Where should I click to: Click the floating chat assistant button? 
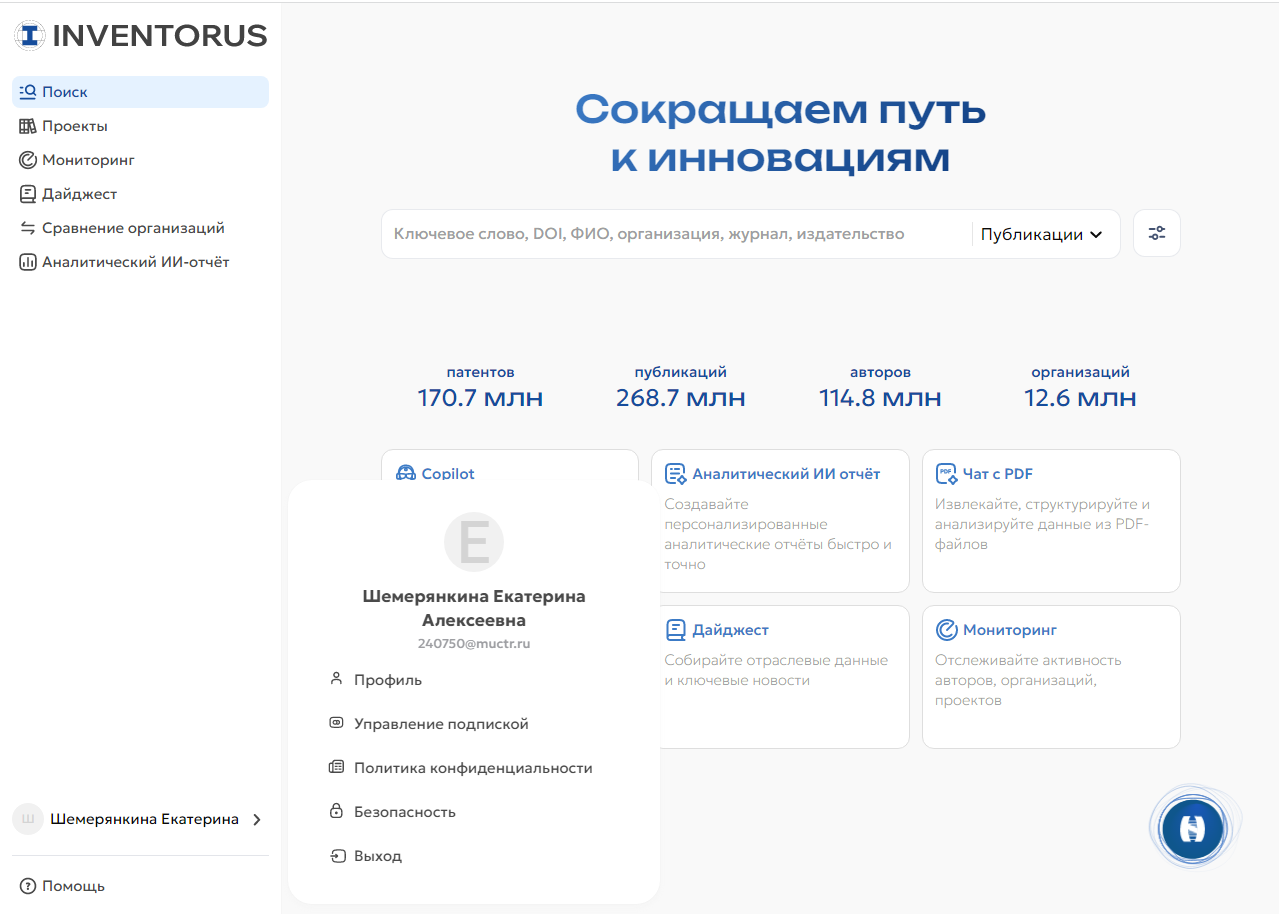coord(1192,829)
